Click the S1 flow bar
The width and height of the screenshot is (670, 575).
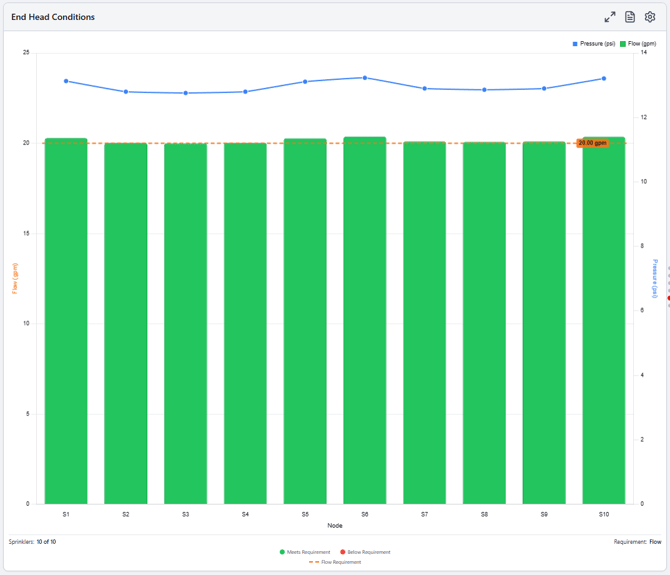(x=66, y=321)
